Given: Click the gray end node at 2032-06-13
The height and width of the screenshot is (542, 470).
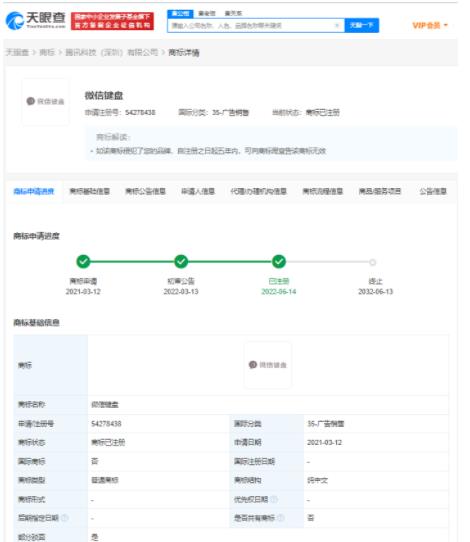Looking at the screenshot, I should pos(373,262).
